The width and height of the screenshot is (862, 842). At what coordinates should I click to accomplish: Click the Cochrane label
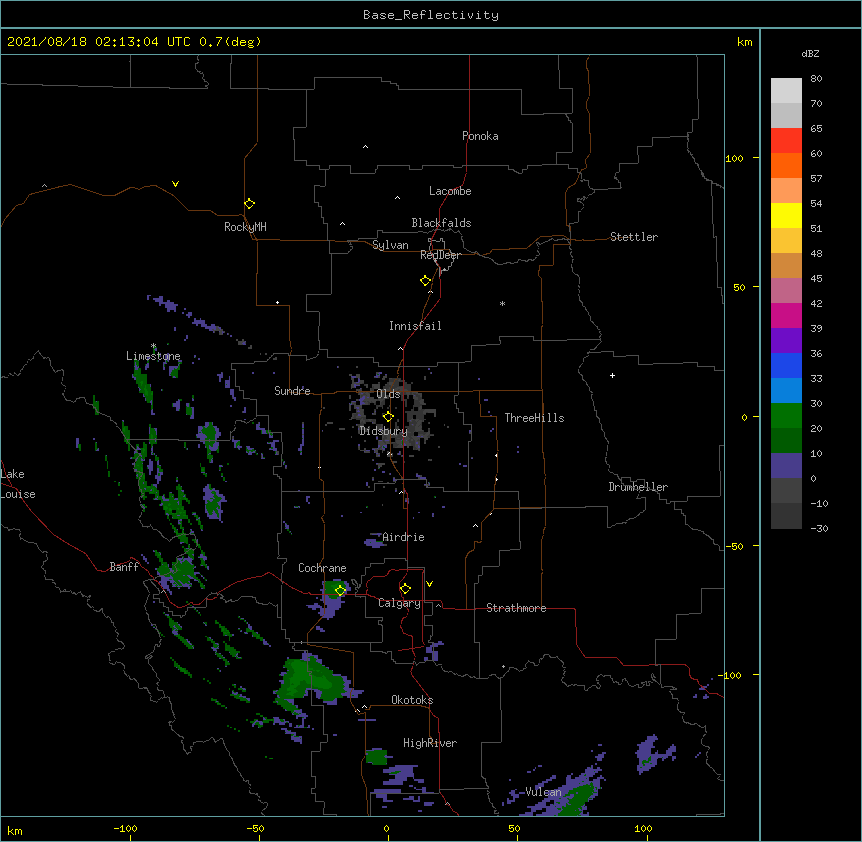click(x=322, y=568)
